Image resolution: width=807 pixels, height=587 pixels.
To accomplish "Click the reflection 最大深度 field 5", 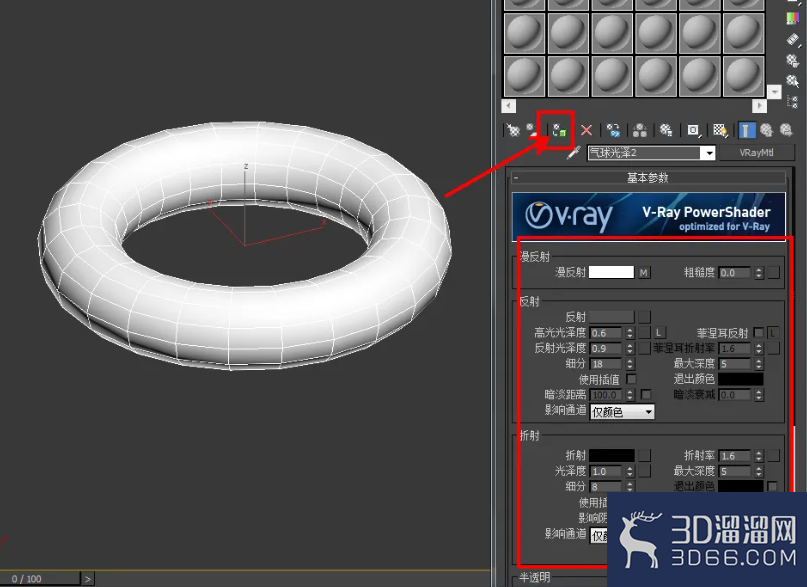I will pos(735,364).
